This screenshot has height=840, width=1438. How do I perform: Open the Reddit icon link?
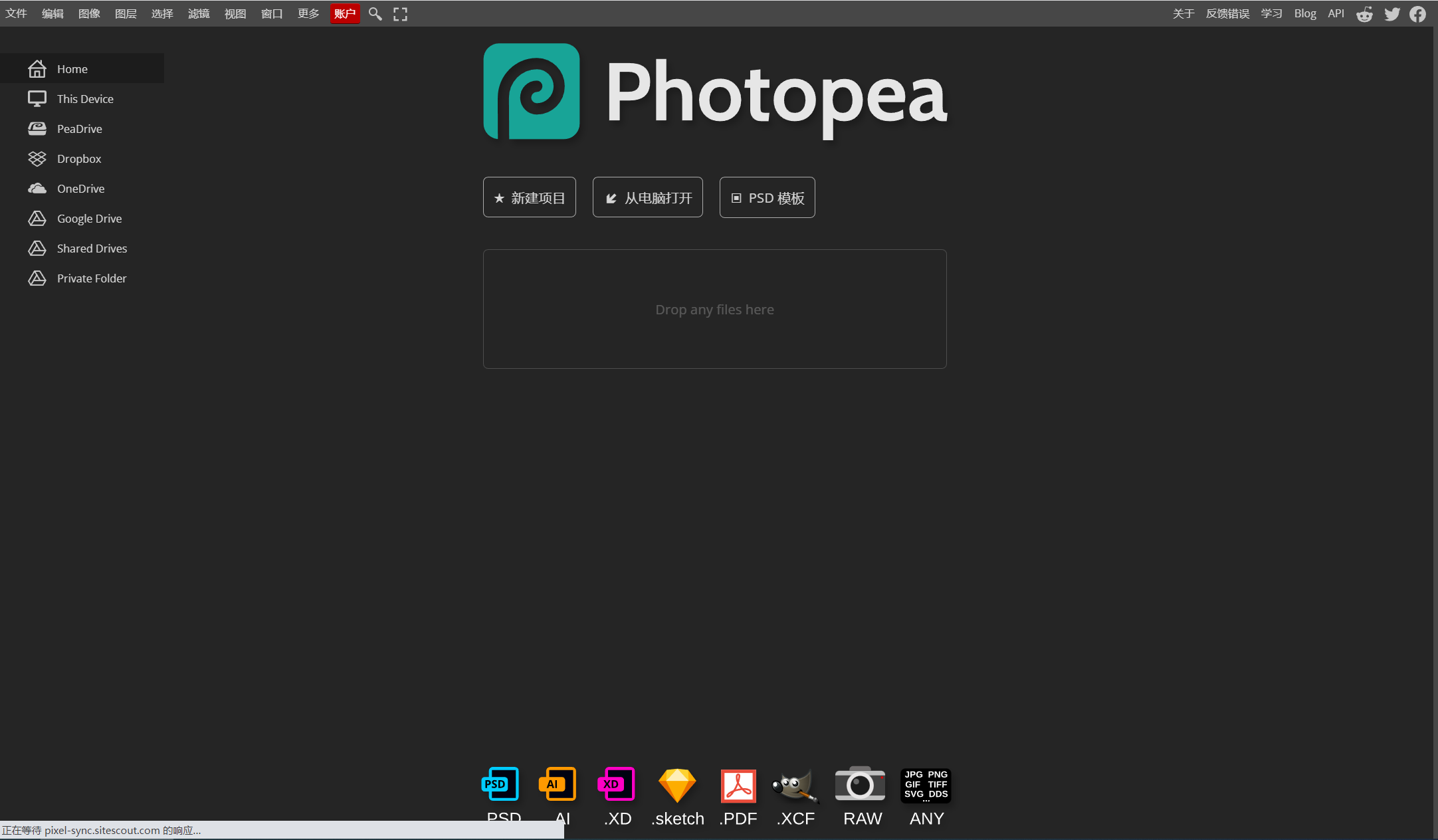pyautogui.click(x=1364, y=14)
